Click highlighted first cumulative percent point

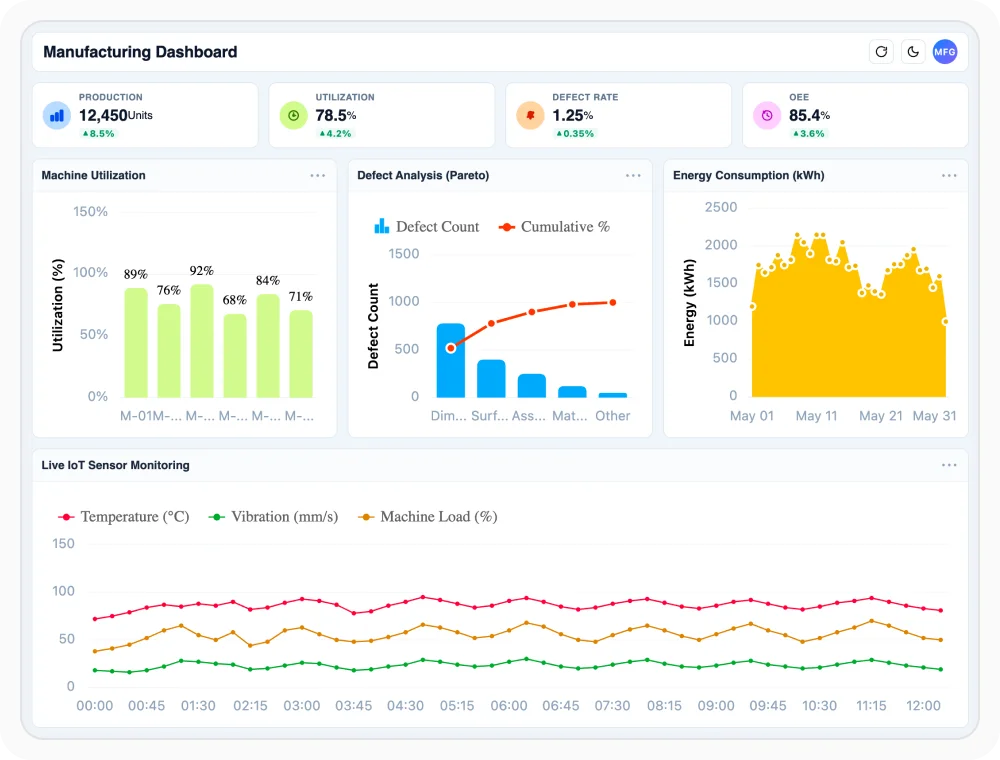pyautogui.click(x=451, y=348)
